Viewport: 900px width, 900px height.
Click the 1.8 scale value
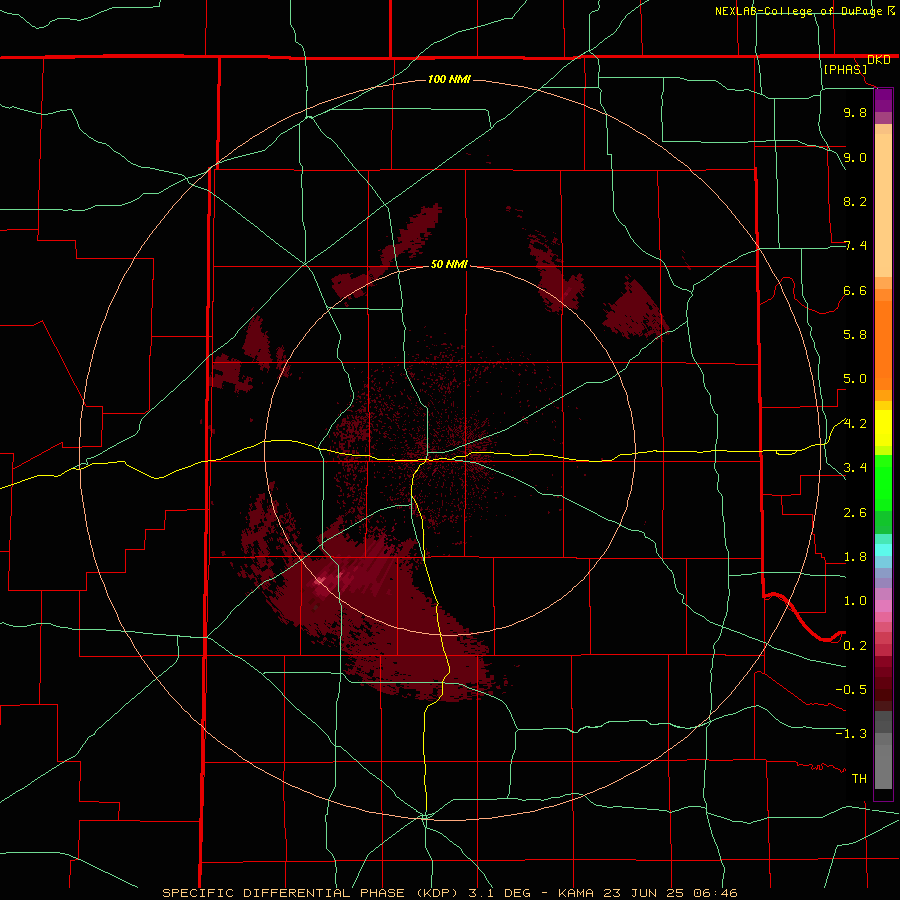855,557
